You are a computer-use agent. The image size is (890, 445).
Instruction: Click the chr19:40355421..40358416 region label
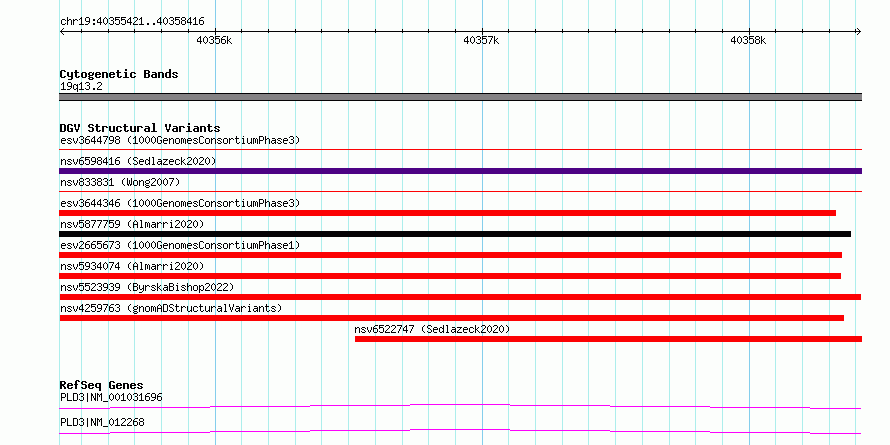(132, 22)
